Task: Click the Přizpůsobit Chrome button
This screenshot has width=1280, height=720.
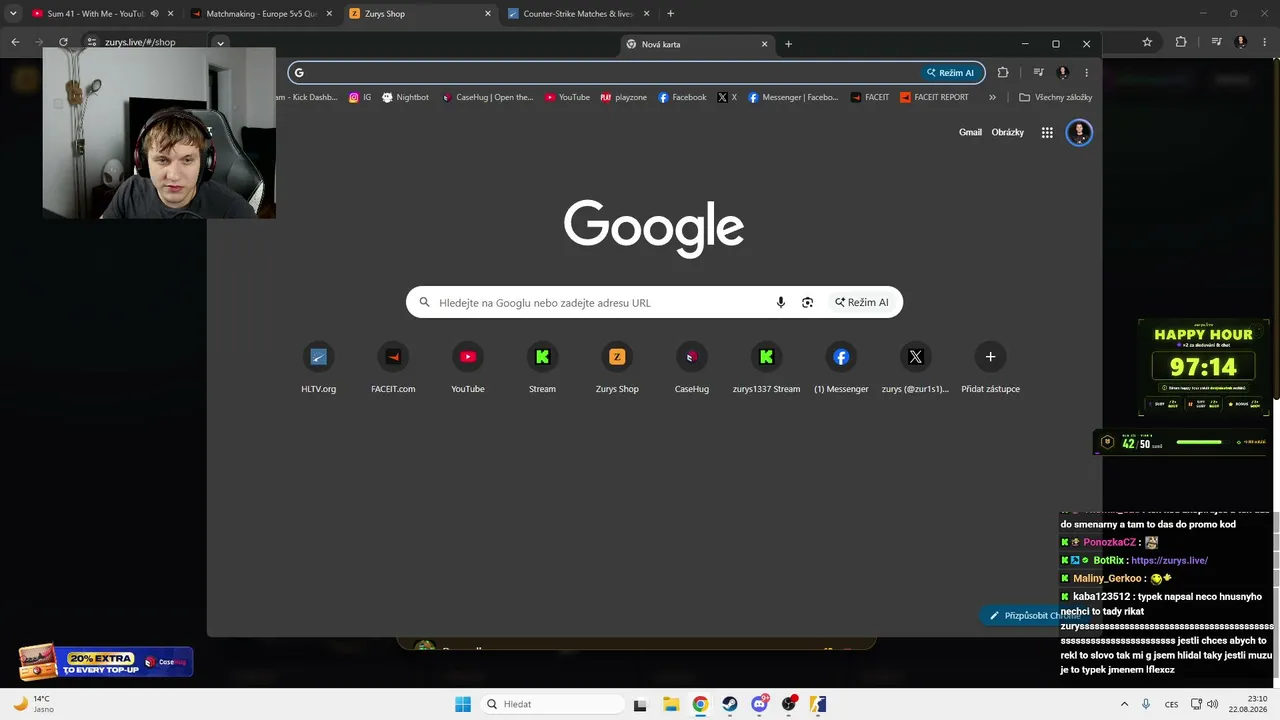Action: (x=1033, y=615)
